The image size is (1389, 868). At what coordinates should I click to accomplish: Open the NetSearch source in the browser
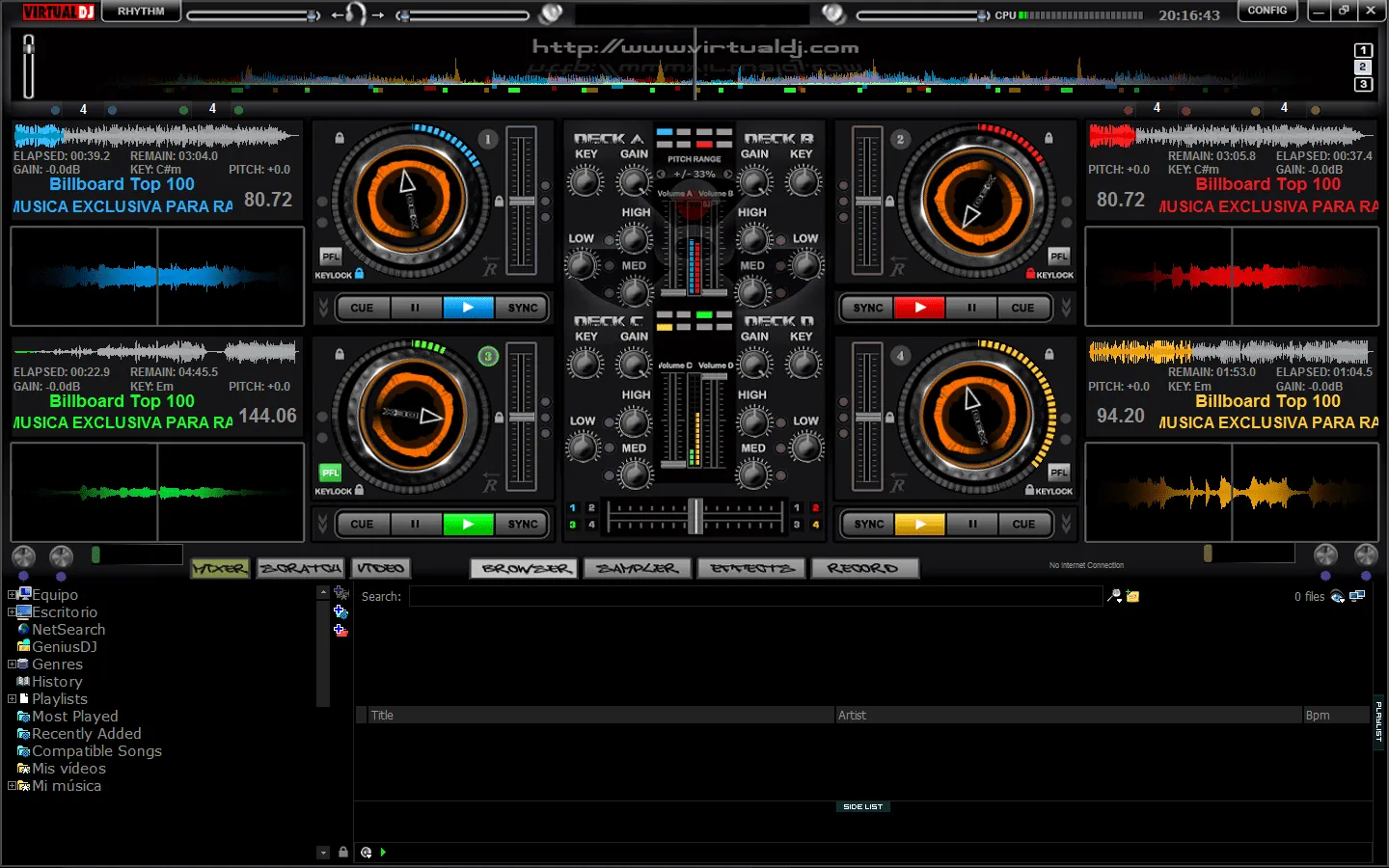[69, 629]
